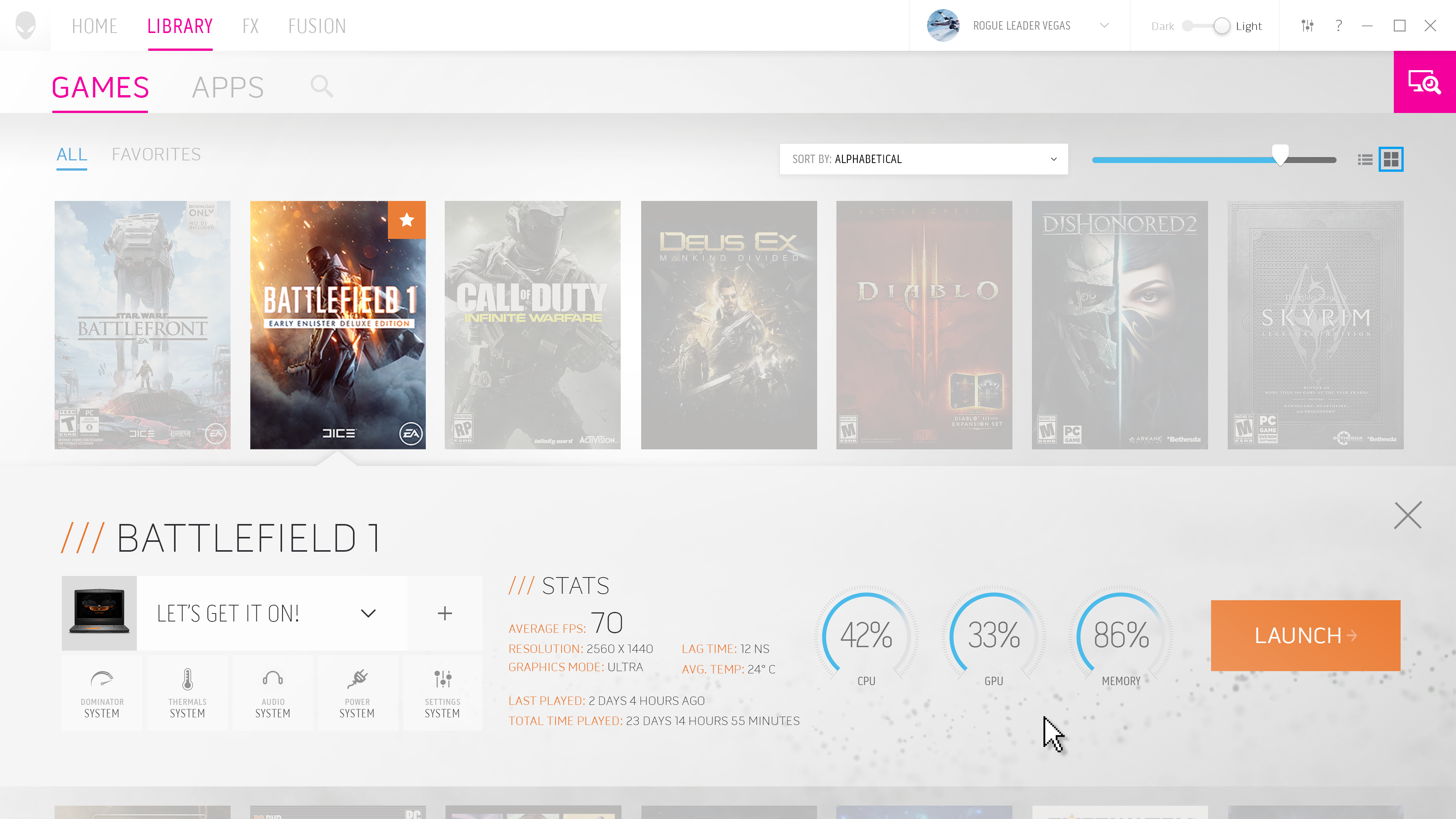Viewport: 1456px width, 819px height.
Task: Switch to grid view layout
Action: 1390,159
